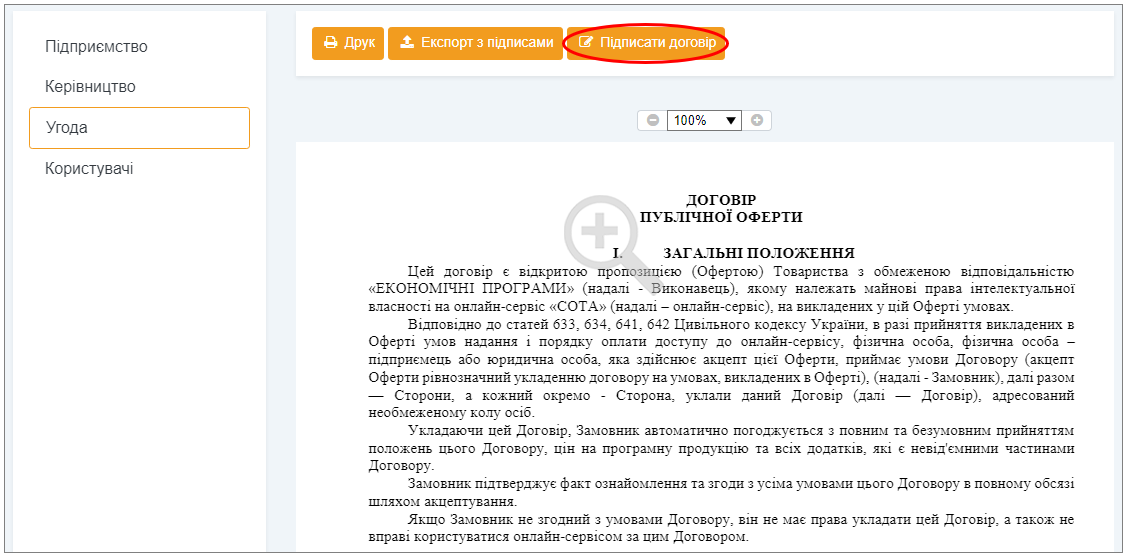Click the ЗАГАЛЬНІ ПОЛОЖЕННЯ section title

pos(758,253)
